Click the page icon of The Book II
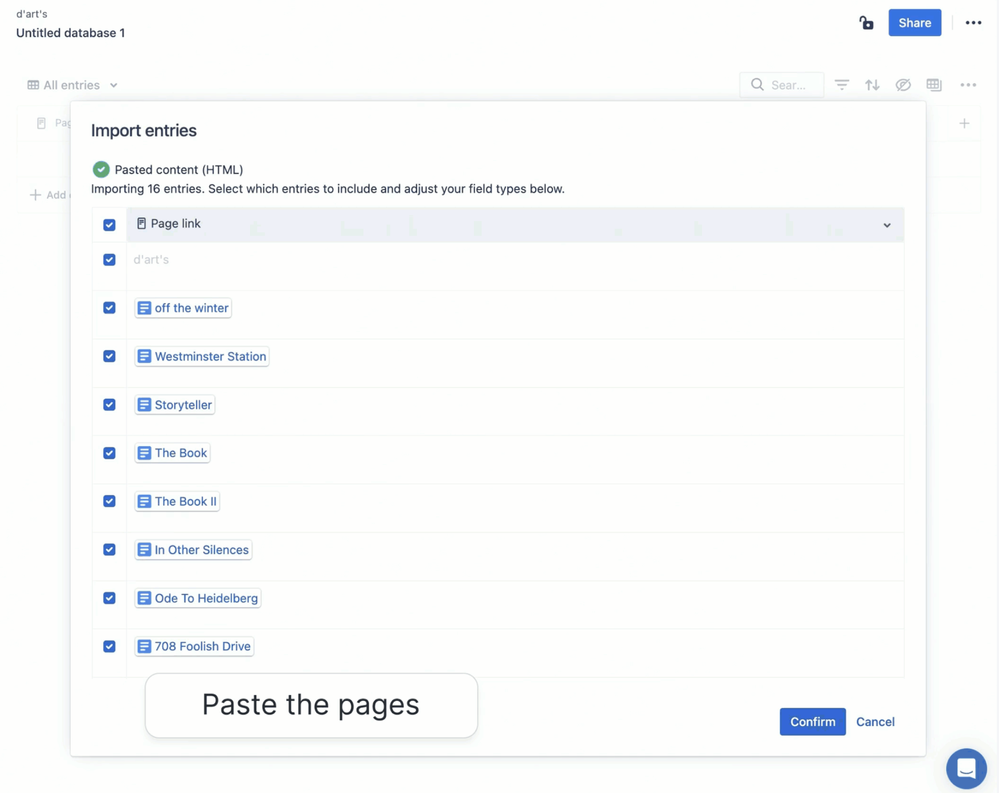The height and width of the screenshot is (793, 999). (145, 502)
